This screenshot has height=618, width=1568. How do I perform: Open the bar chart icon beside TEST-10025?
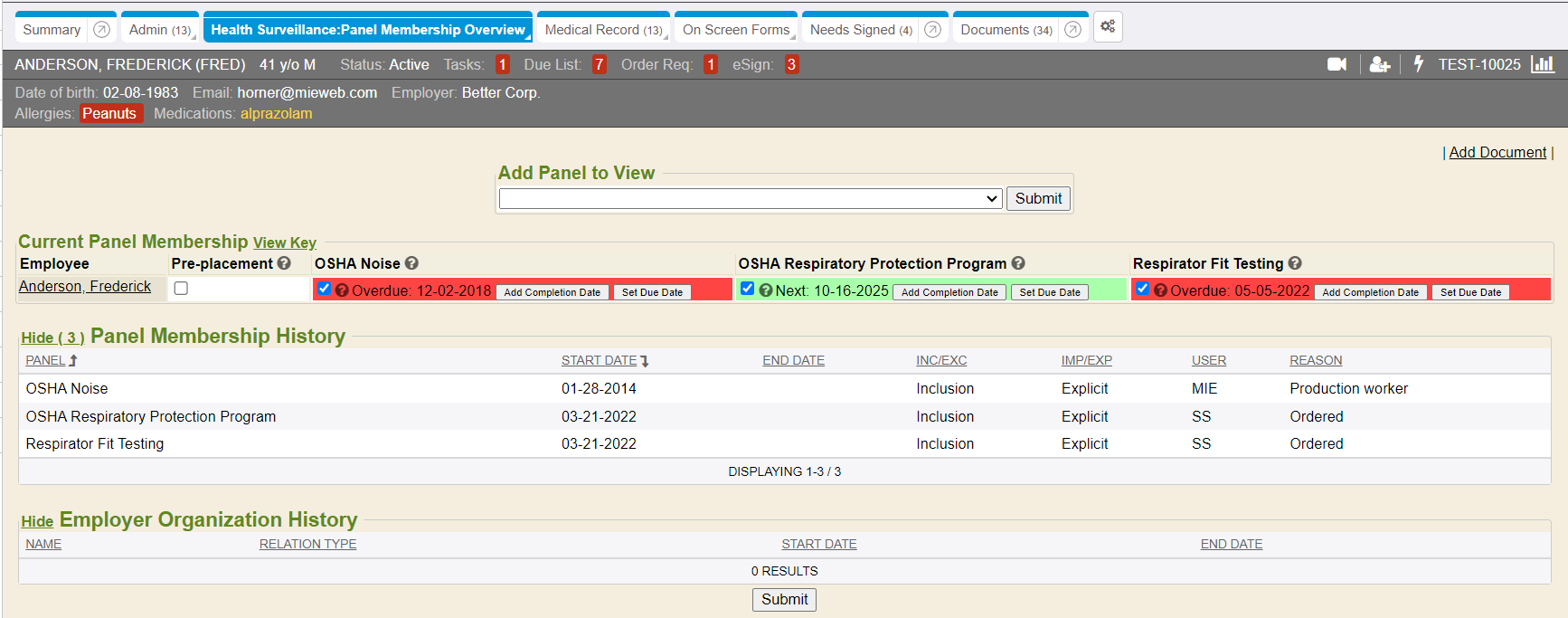[x=1542, y=64]
